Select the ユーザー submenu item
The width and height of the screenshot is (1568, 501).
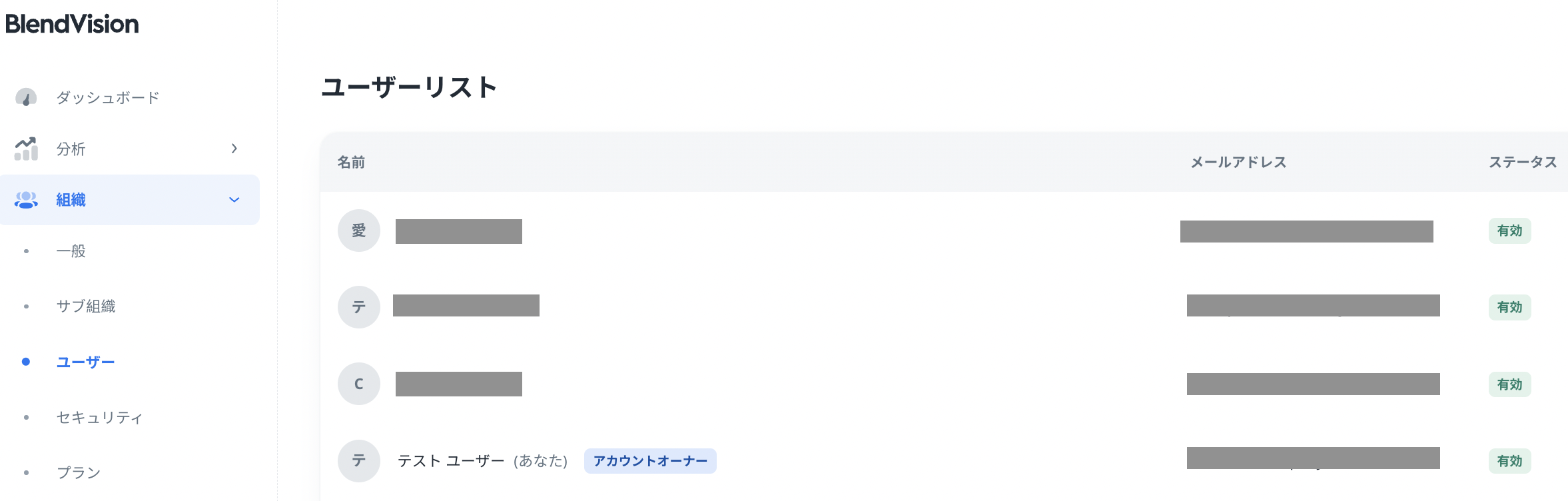click(x=85, y=362)
